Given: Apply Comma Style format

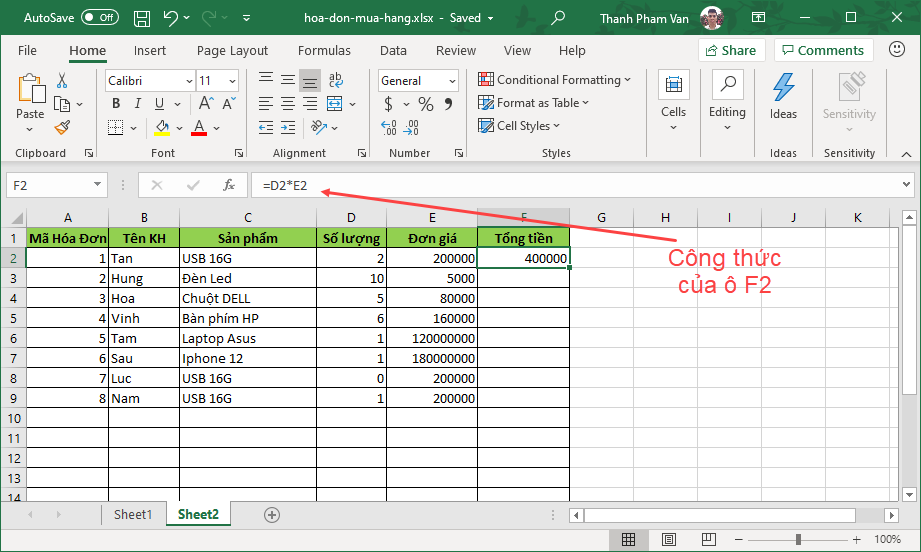Looking at the screenshot, I should [448, 104].
